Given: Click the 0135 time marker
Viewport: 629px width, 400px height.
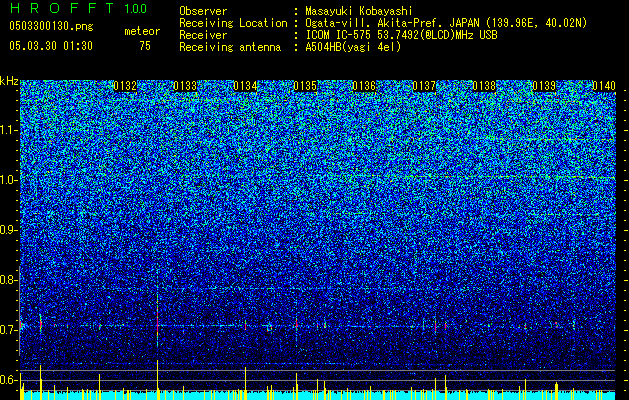Looking at the screenshot, I should pos(305,86).
